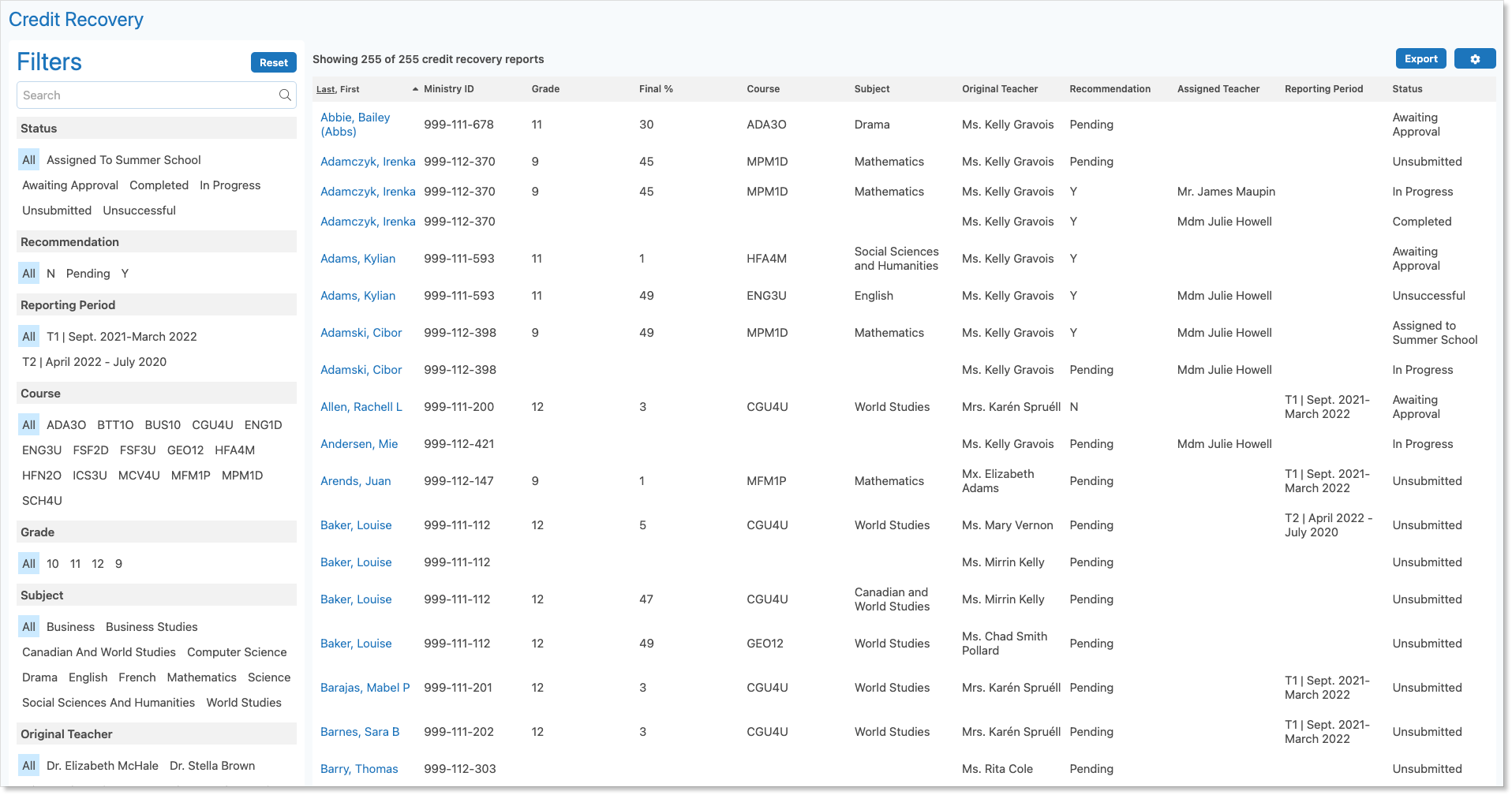Sort by Final % column header
1512x795 pixels.
(656, 89)
